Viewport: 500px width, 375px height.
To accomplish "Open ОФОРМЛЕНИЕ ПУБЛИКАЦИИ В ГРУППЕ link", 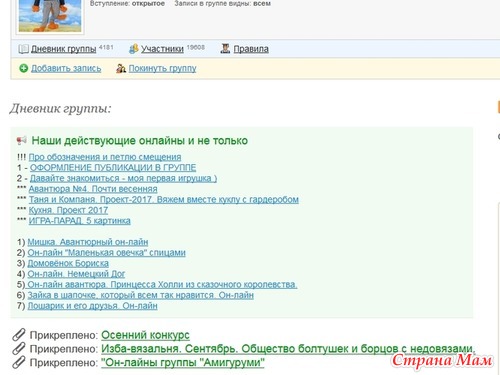I will tap(113, 167).
